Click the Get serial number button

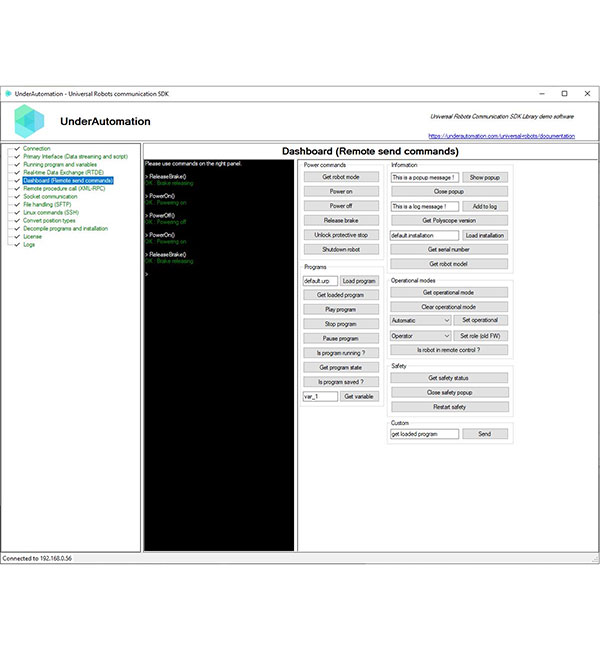click(449, 250)
